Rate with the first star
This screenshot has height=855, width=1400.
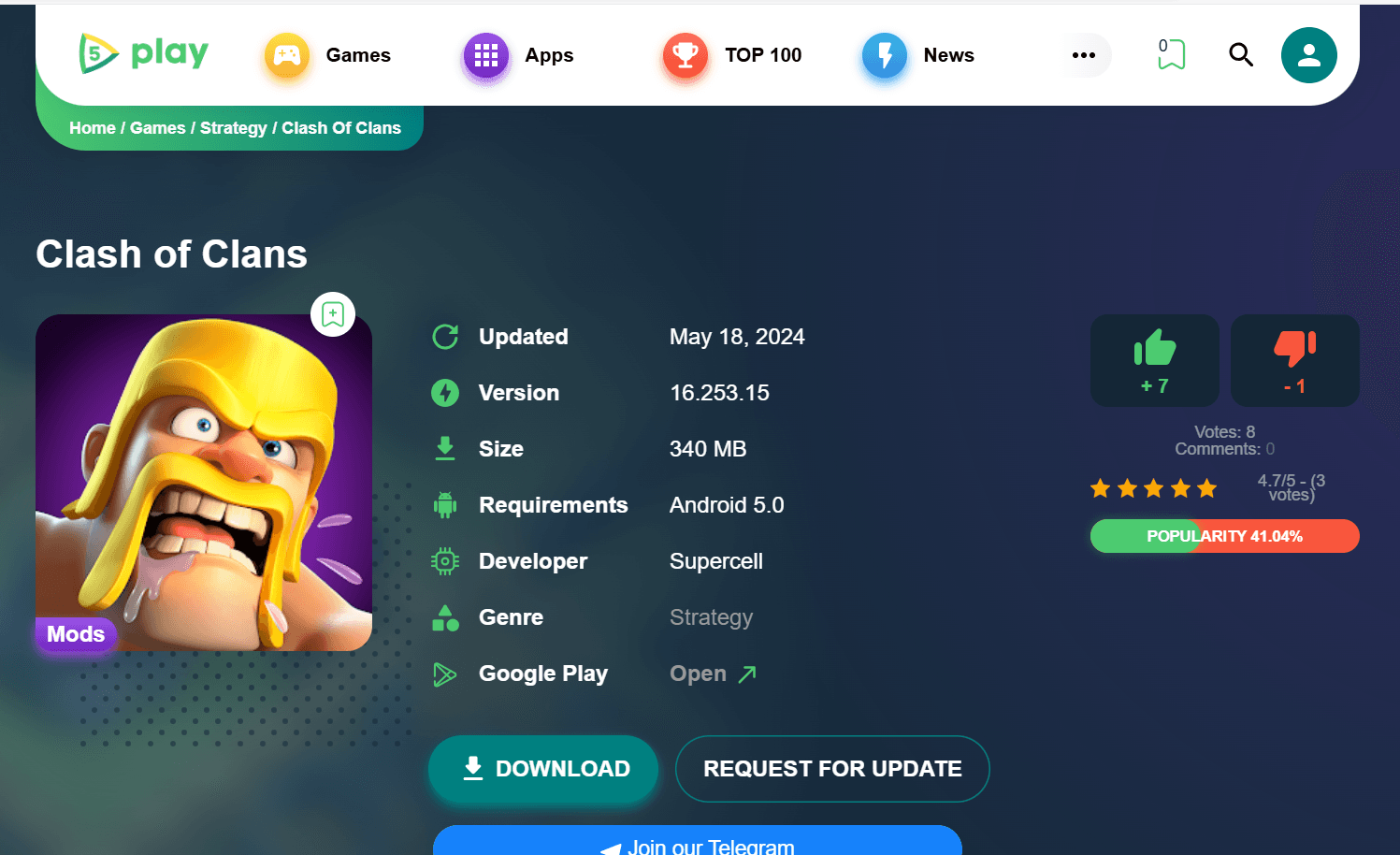click(1101, 488)
